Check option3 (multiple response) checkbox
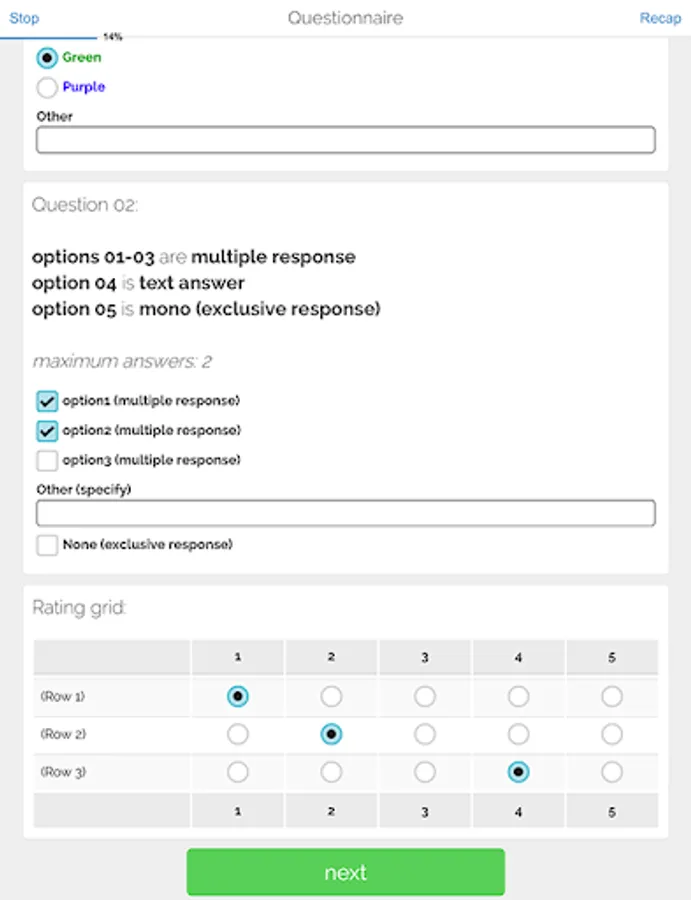This screenshot has height=900, width=691. point(47,461)
